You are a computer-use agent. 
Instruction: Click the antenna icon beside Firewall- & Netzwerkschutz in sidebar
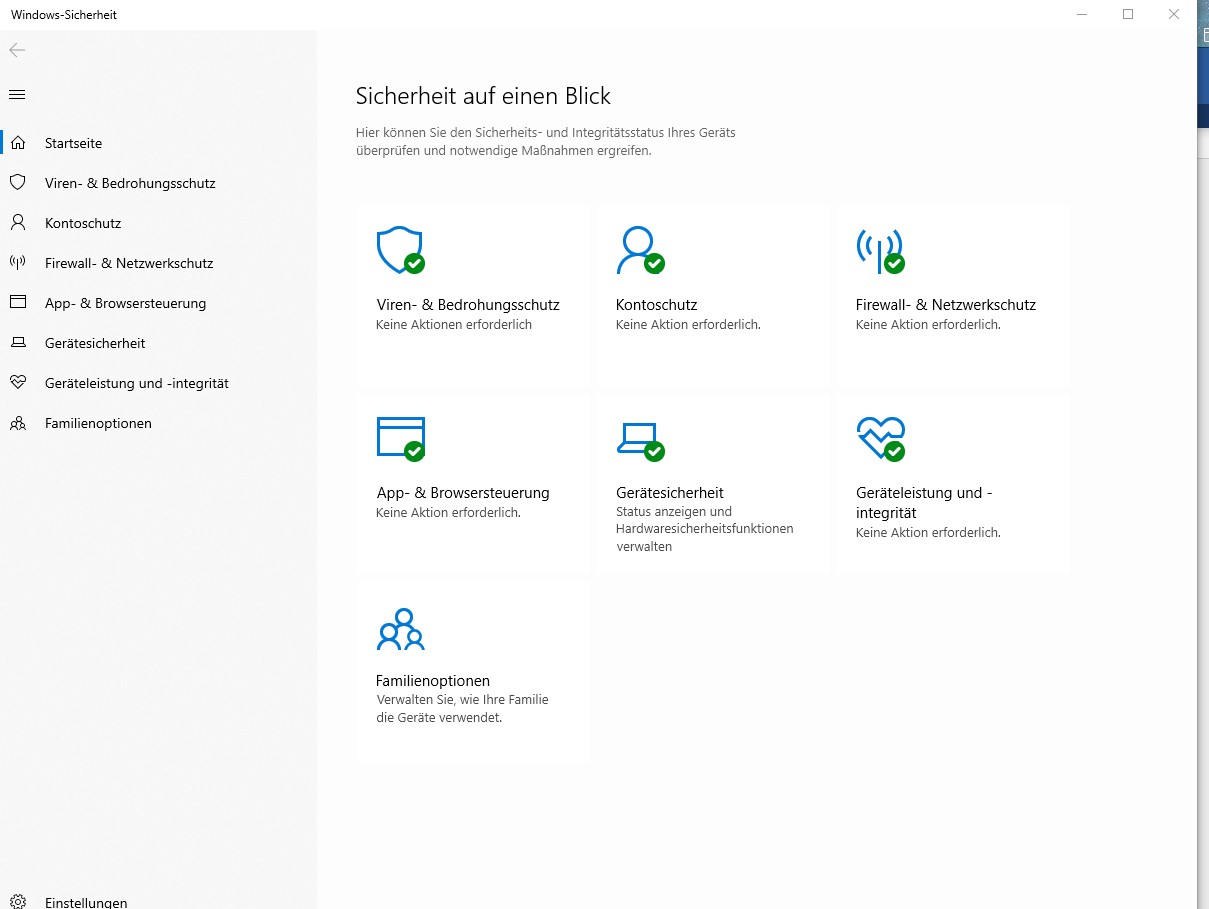(x=17, y=263)
